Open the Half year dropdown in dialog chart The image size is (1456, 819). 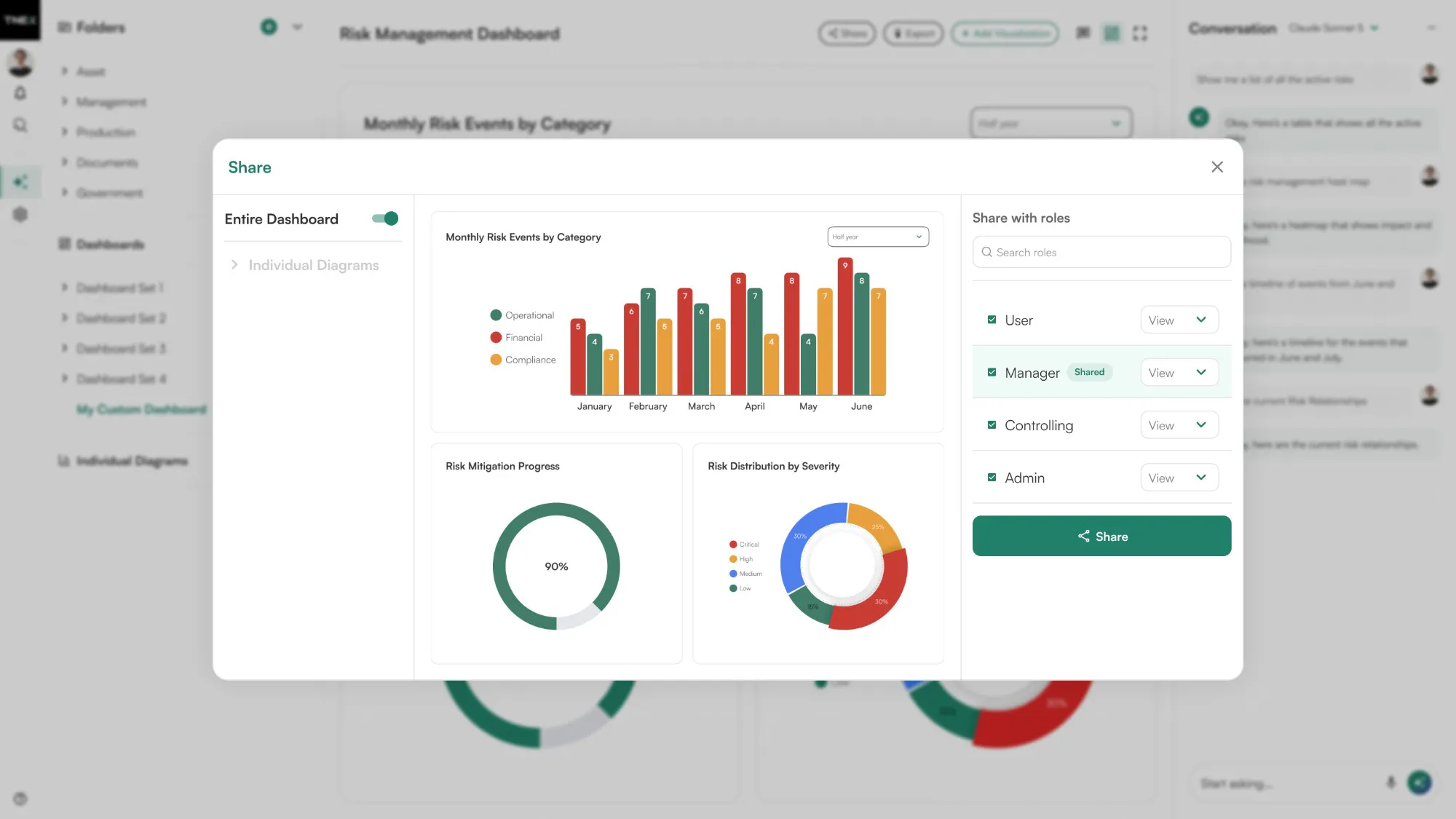click(x=878, y=237)
